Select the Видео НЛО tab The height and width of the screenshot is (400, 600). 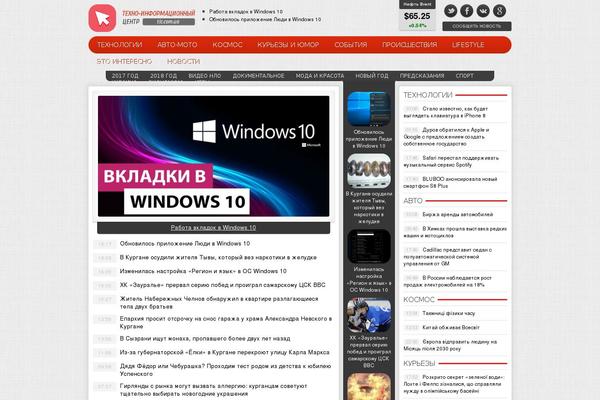[205, 76]
